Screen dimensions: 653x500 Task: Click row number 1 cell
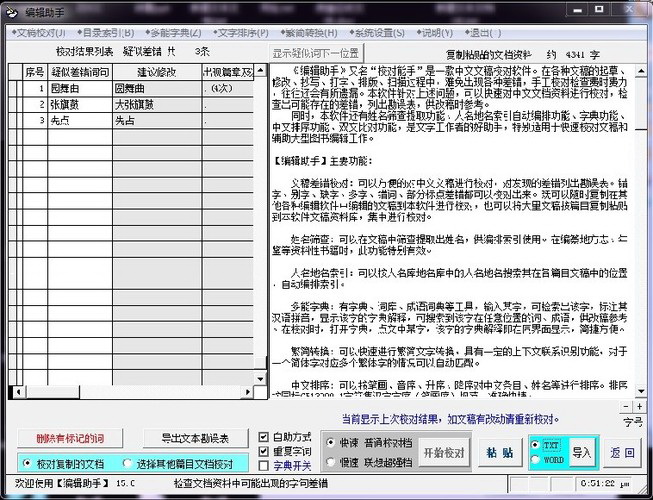[x=35, y=89]
